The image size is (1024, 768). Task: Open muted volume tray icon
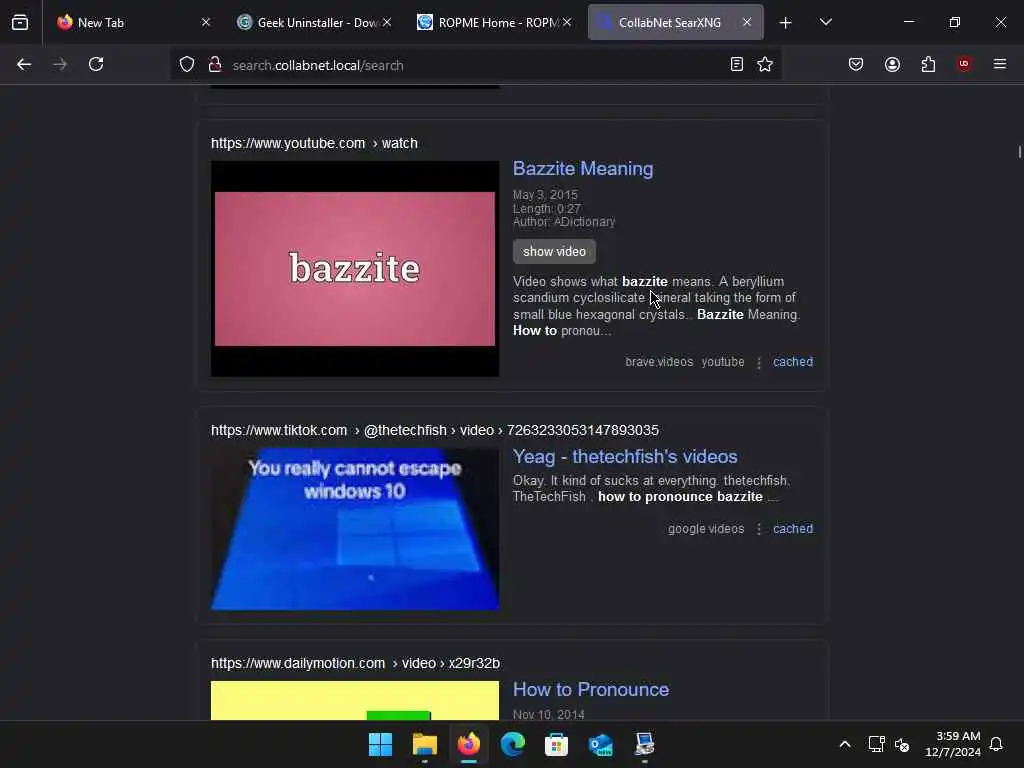pos(902,744)
